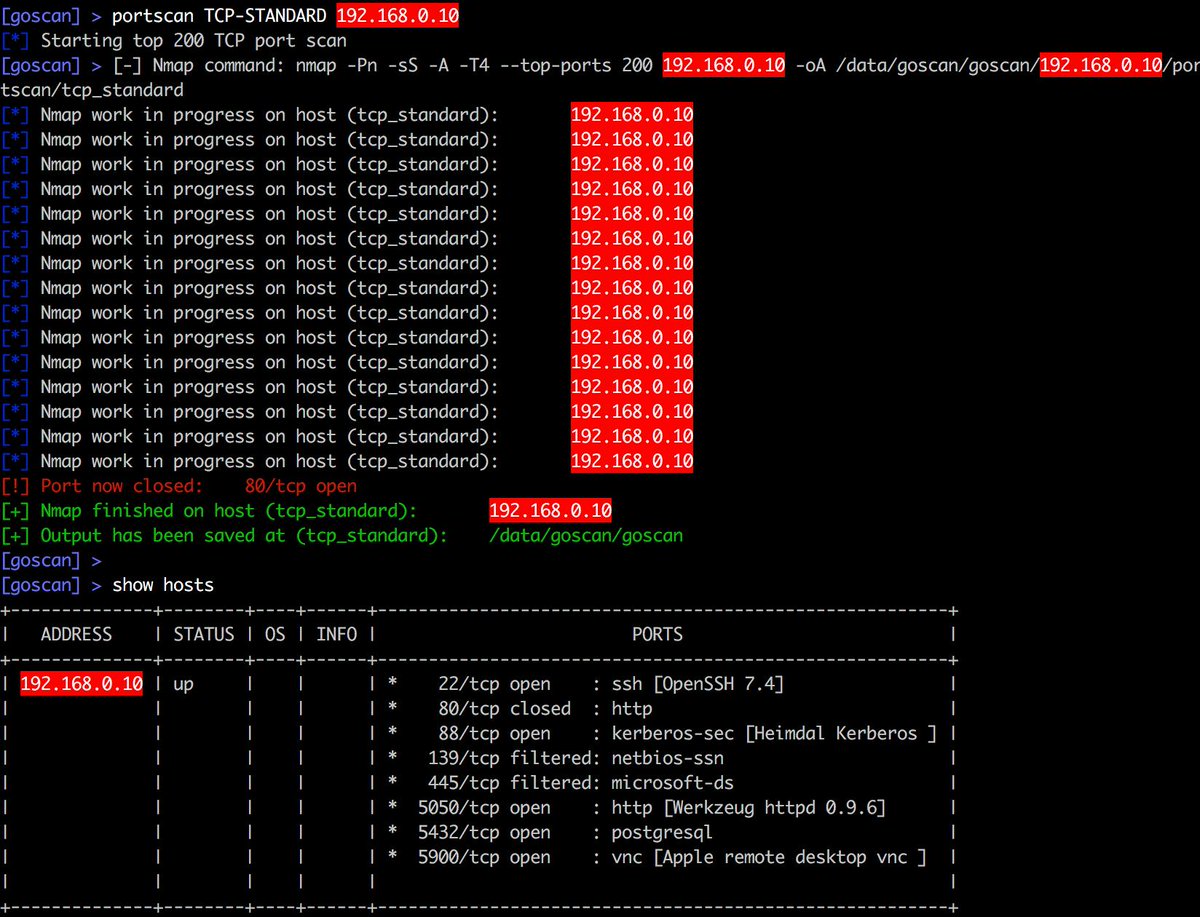Click 'http [Werkzeug httpd 0.9.6]' service text
Screen dimensions: 1200x917
(x=749, y=808)
